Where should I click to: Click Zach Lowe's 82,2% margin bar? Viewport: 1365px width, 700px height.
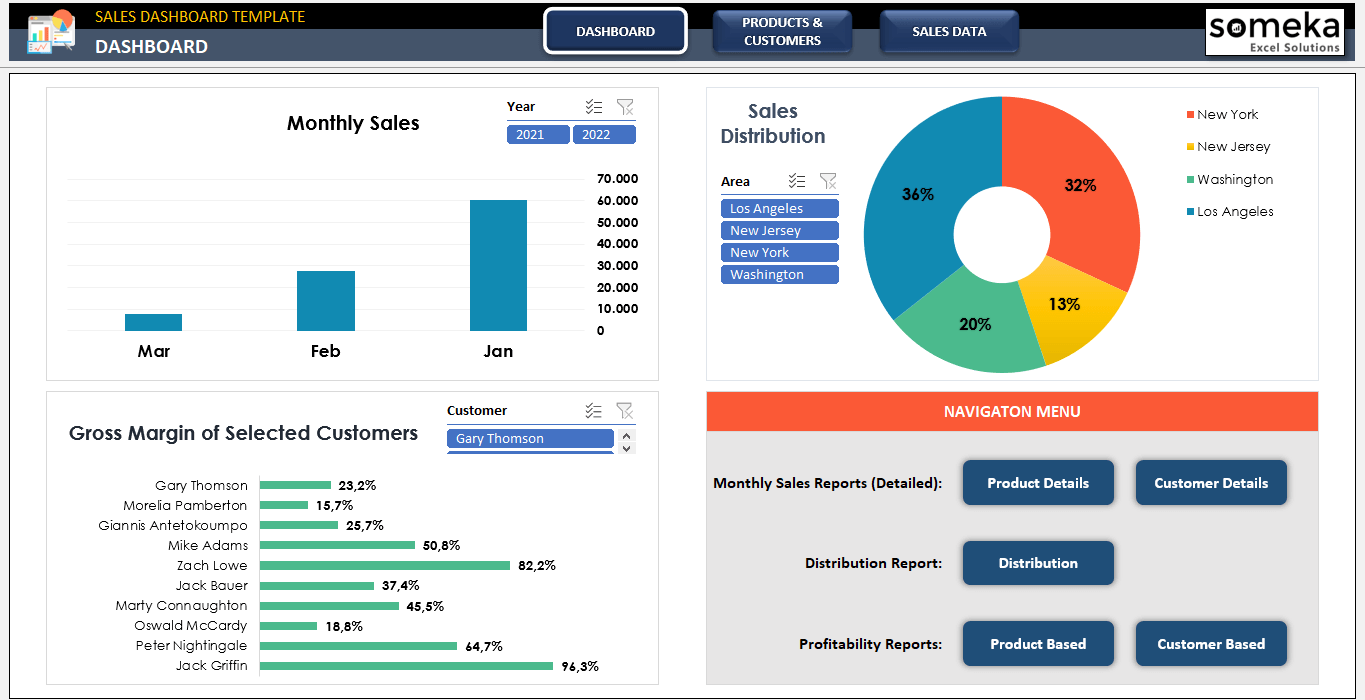385,565
